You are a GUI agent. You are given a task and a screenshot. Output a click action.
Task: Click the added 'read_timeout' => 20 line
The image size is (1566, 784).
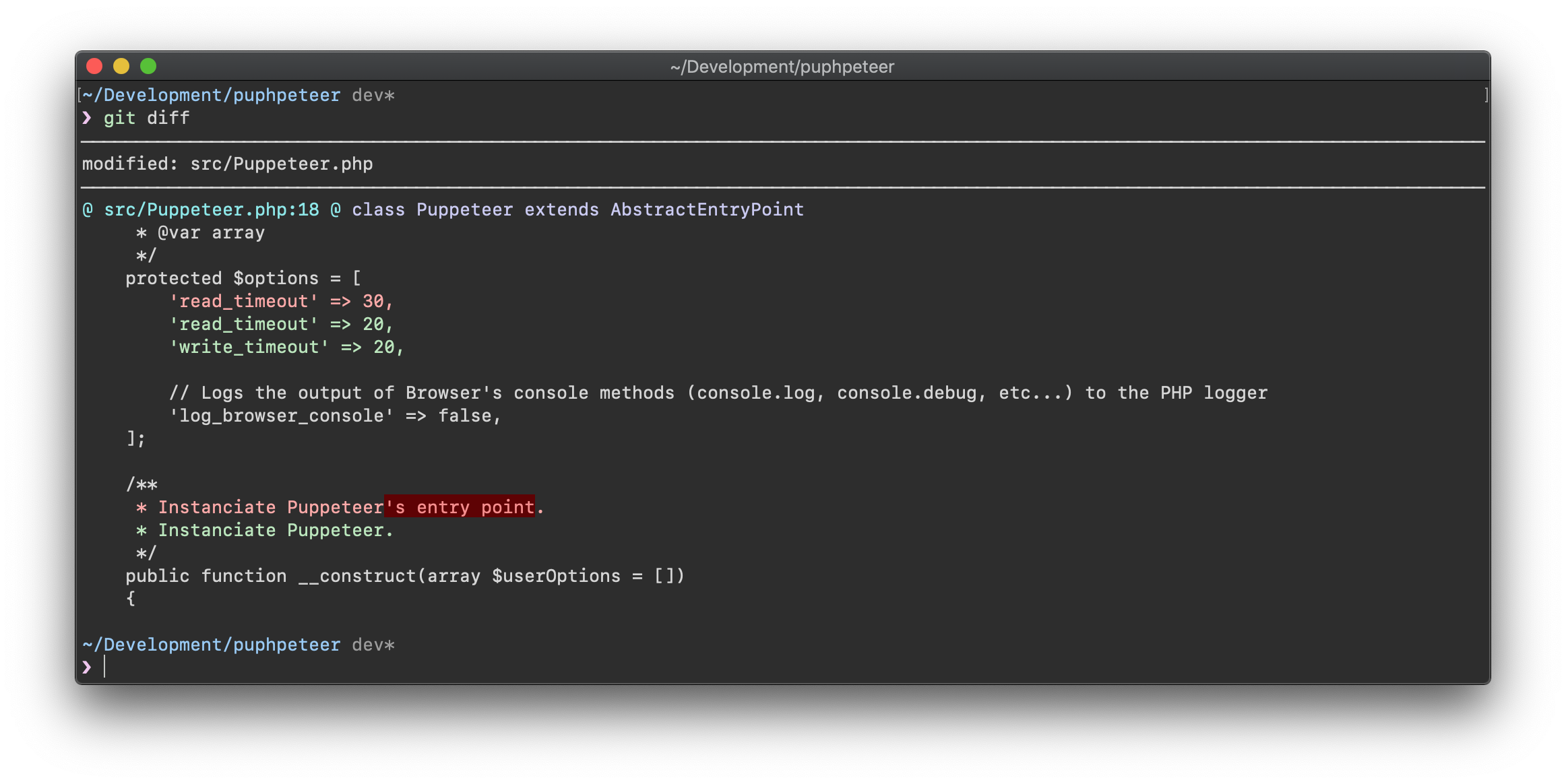pyautogui.click(x=281, y=324)
